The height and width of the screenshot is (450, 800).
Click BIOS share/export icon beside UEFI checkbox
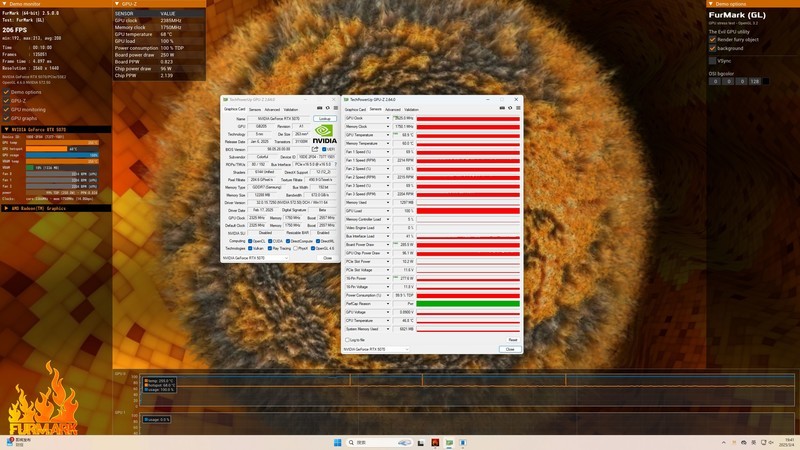(x=315, y=149)
